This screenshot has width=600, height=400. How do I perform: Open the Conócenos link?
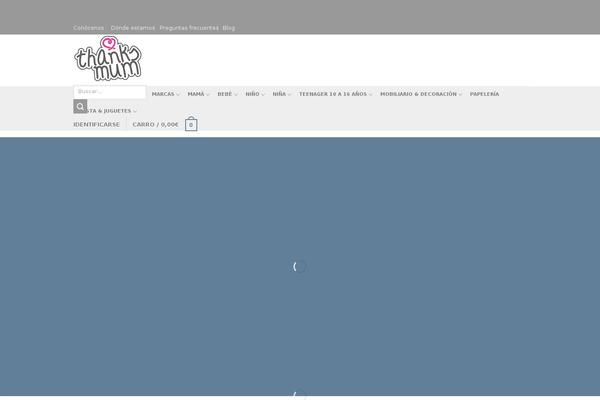point(88,28)
